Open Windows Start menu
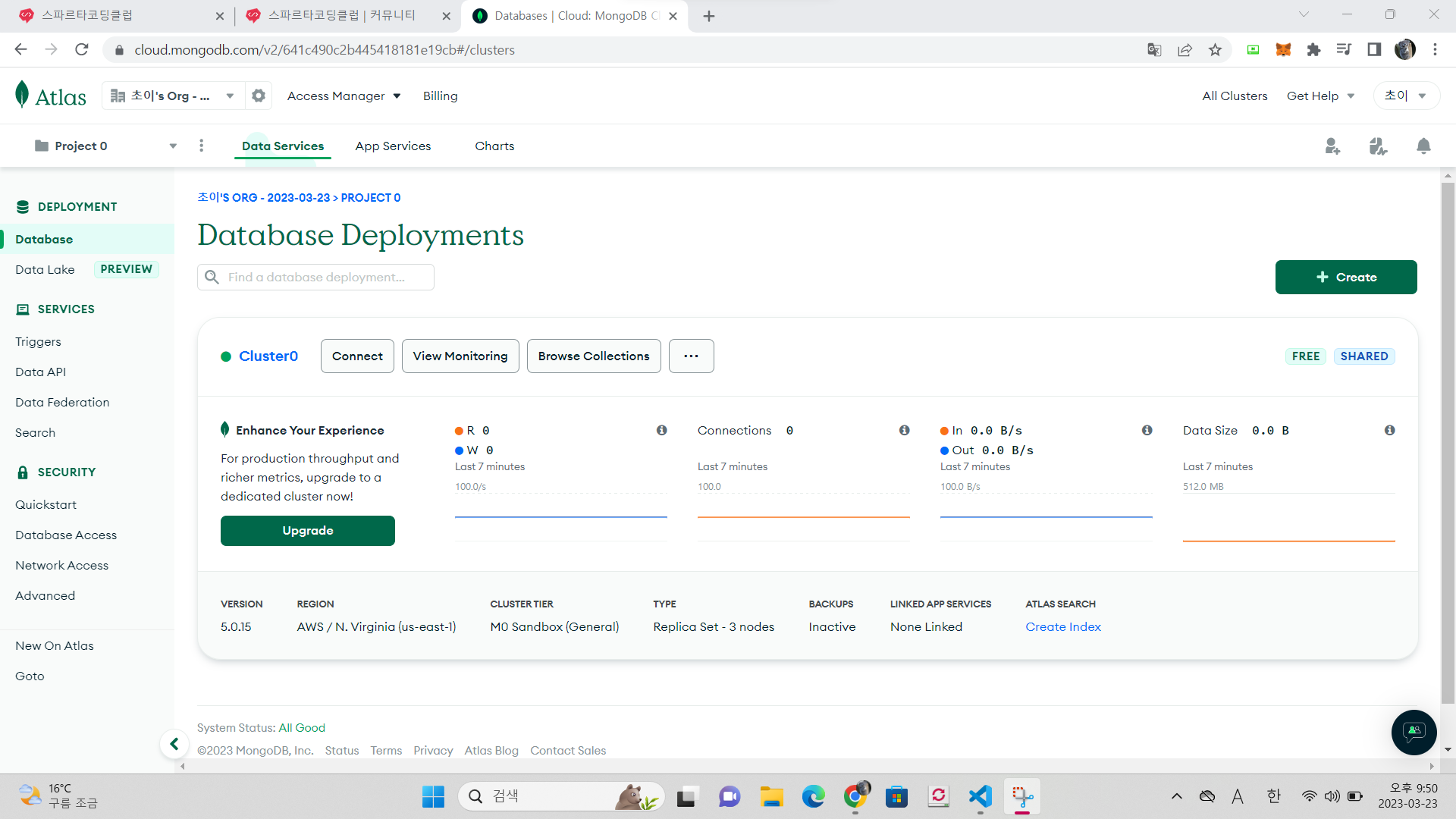Viewport: 1456px width, 819px height. [x=433, y=796]
